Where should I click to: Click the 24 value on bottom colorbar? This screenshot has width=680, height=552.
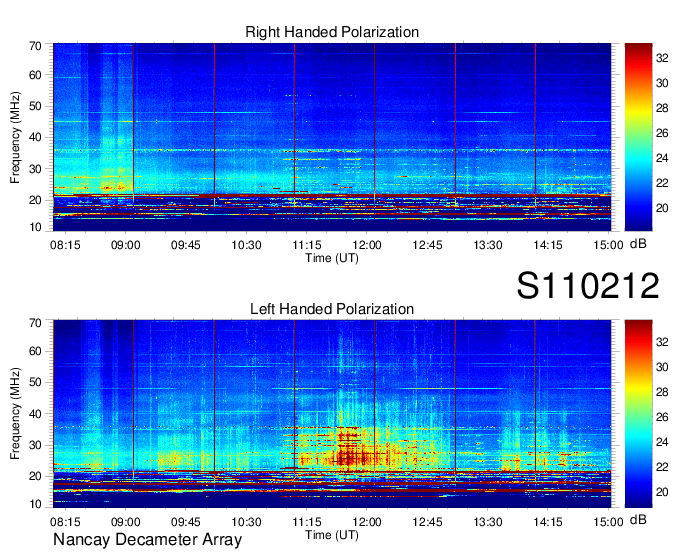pos(662,442)
